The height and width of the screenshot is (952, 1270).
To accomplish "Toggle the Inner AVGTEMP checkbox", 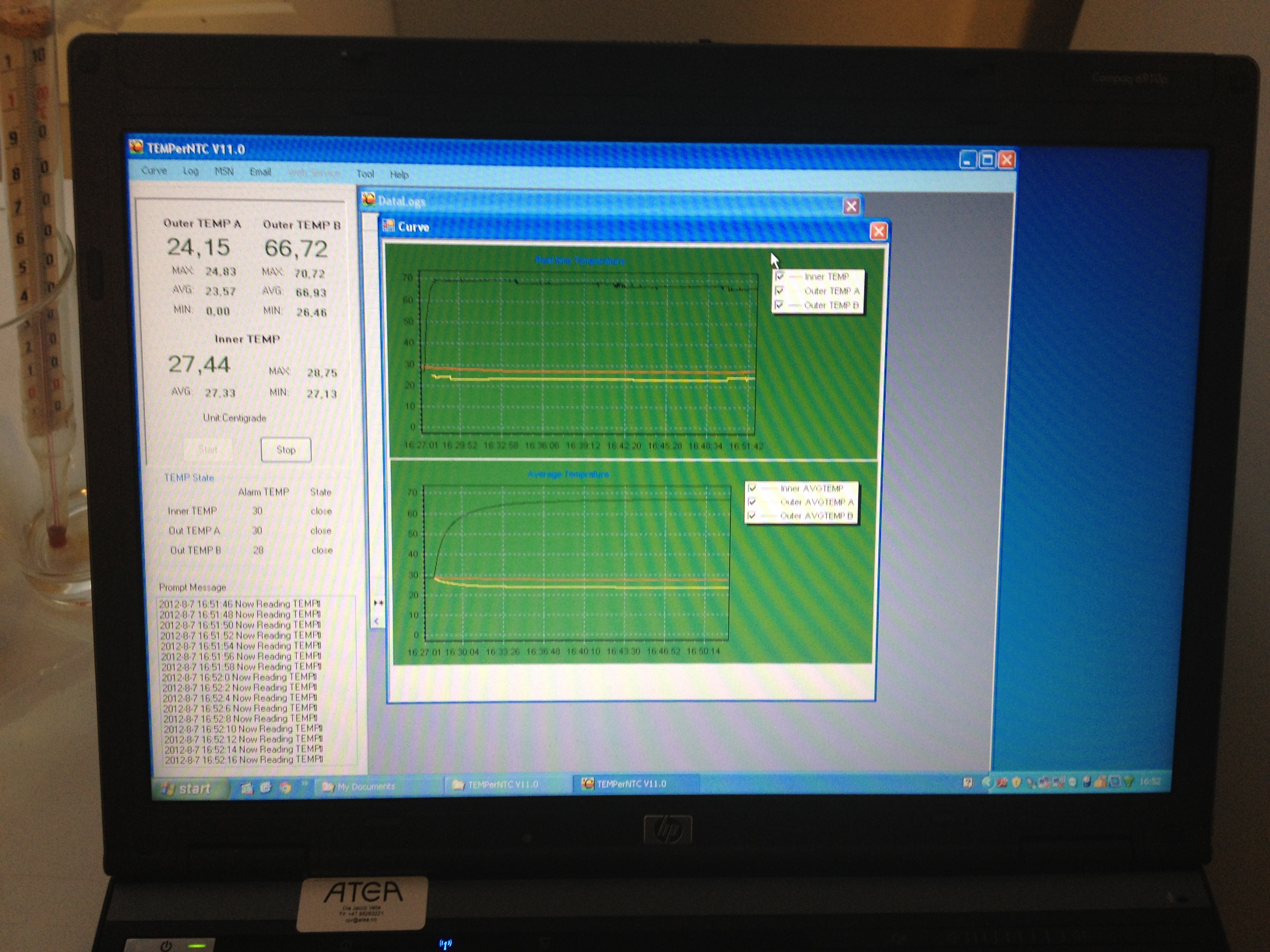I will point(752,488).
